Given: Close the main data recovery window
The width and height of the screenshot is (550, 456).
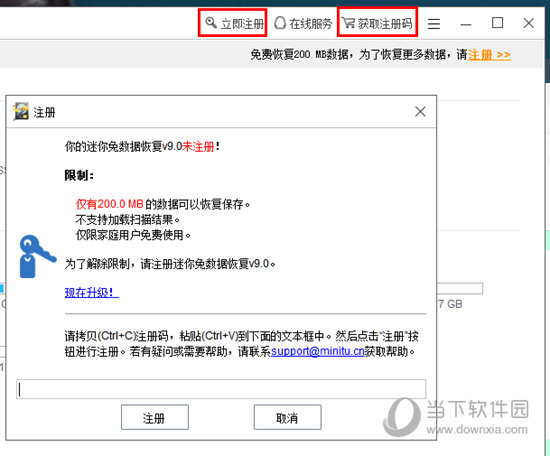Looking at the screenshot, I should tap(529, 24).
